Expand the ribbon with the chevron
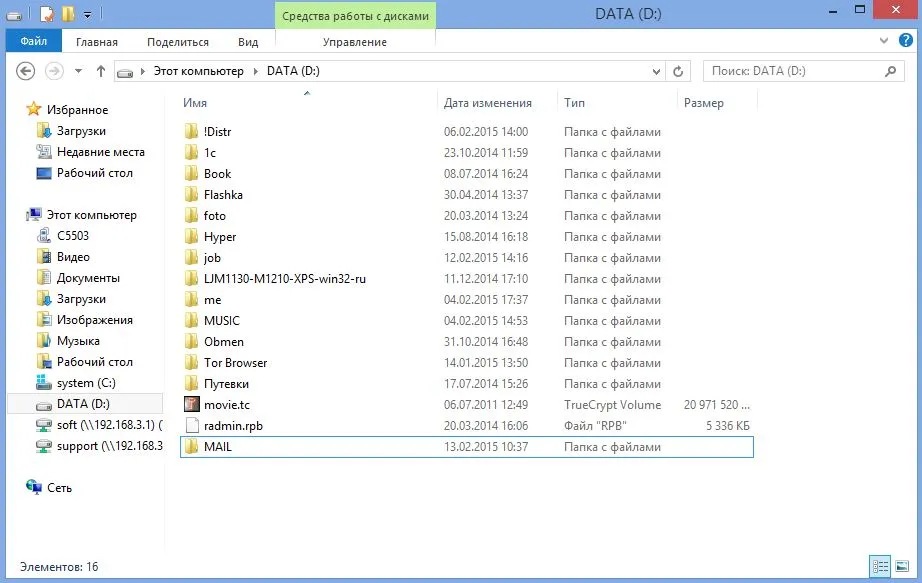The height and width of the screenshot is (583, 922). point(884,41)
